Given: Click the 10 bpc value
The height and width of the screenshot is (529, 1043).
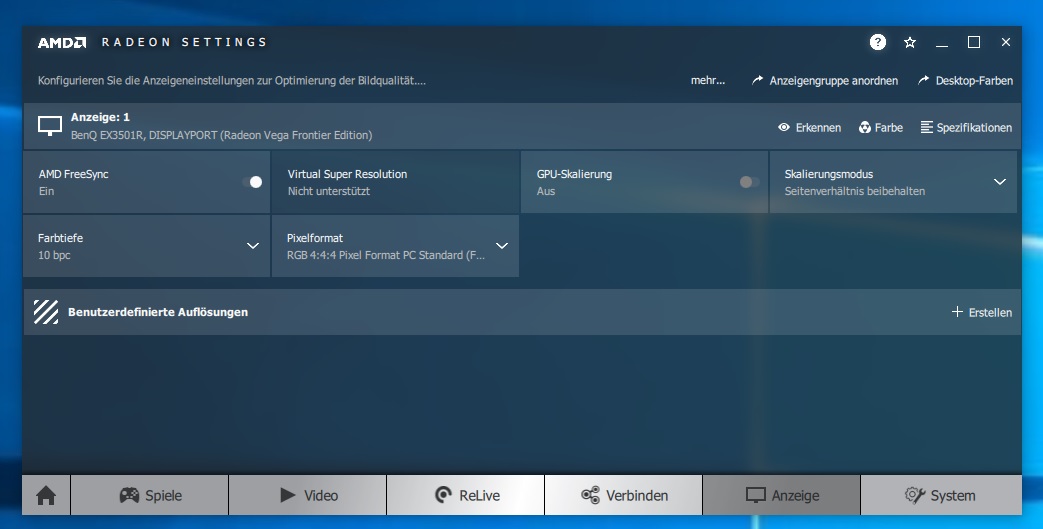Looking at the screenshot, I should 54,255.
